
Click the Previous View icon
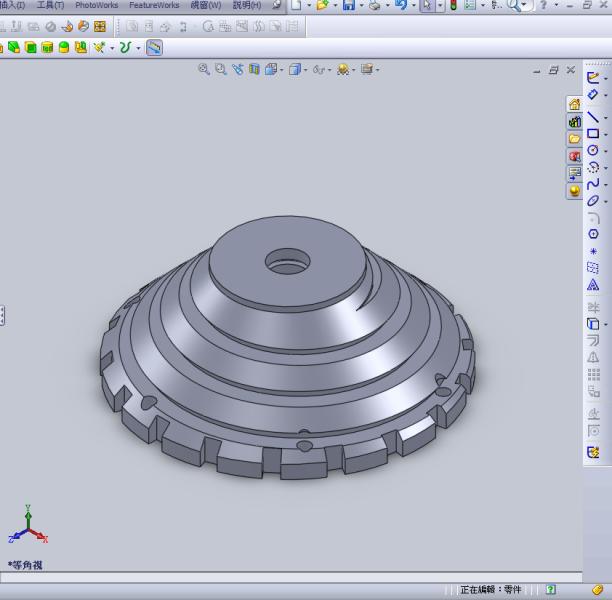coord(237,69)
